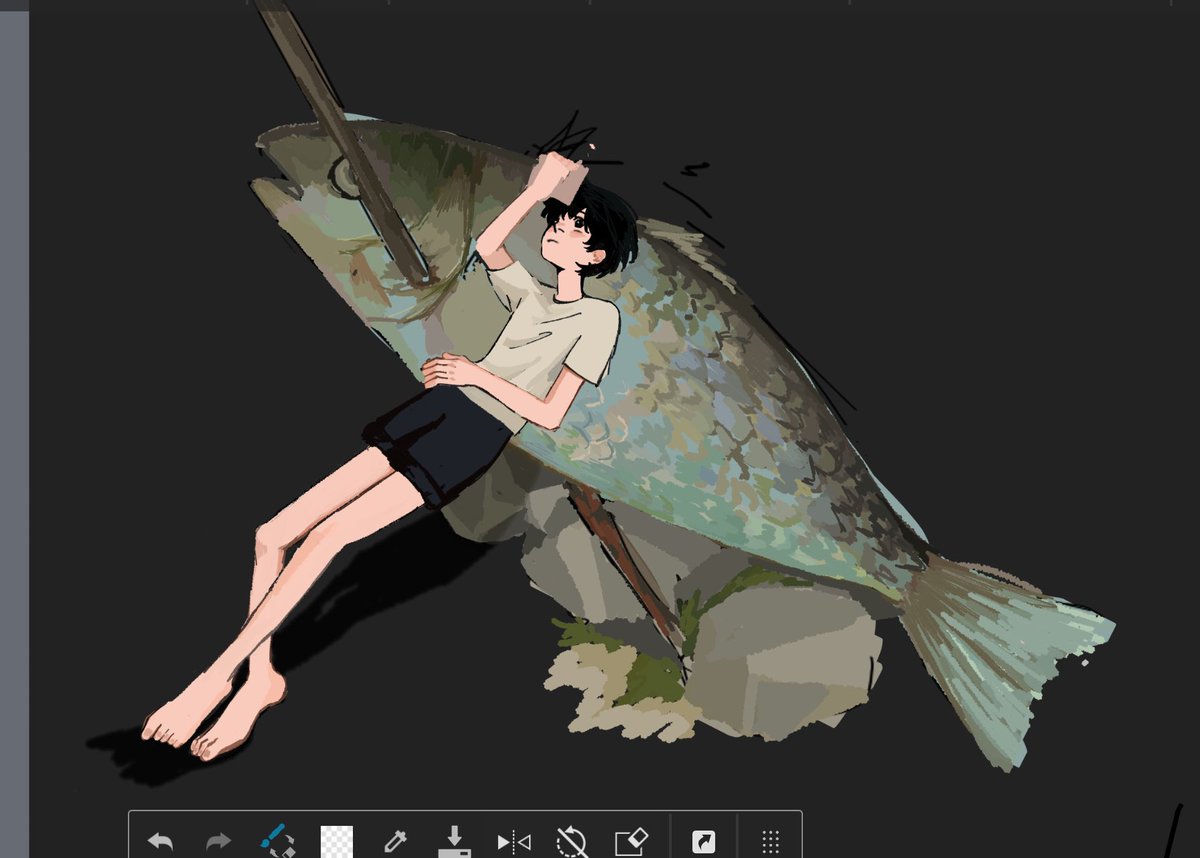Click the Clear Layer eraser icon
Image resolution: width=1200 pixels, height=858 pixels.
[x=632, y=841]
